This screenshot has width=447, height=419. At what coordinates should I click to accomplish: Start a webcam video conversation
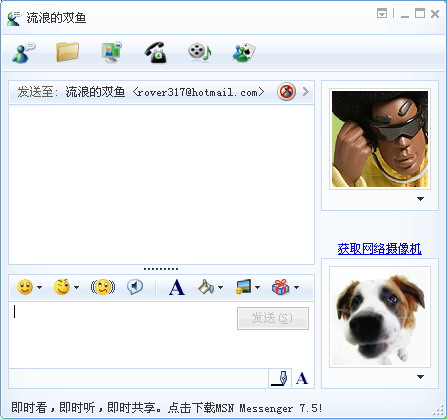(x=111, y=52)
